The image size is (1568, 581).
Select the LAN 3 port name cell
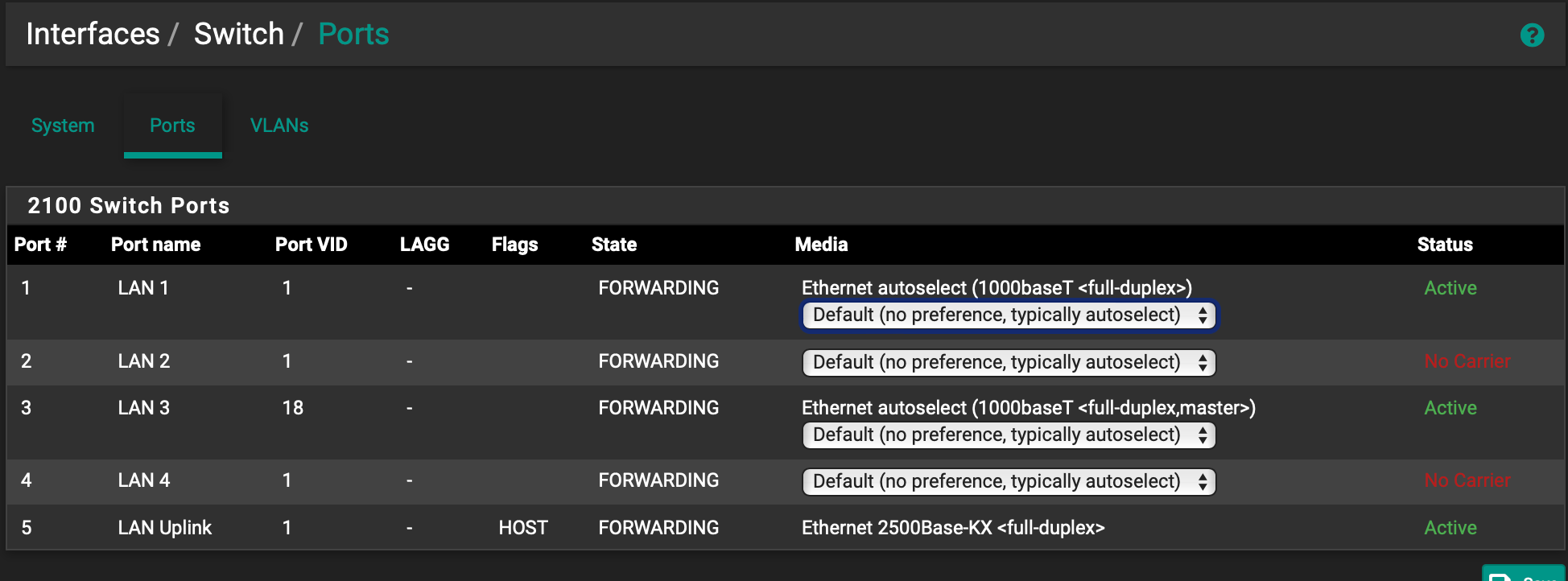coord(144,408)
